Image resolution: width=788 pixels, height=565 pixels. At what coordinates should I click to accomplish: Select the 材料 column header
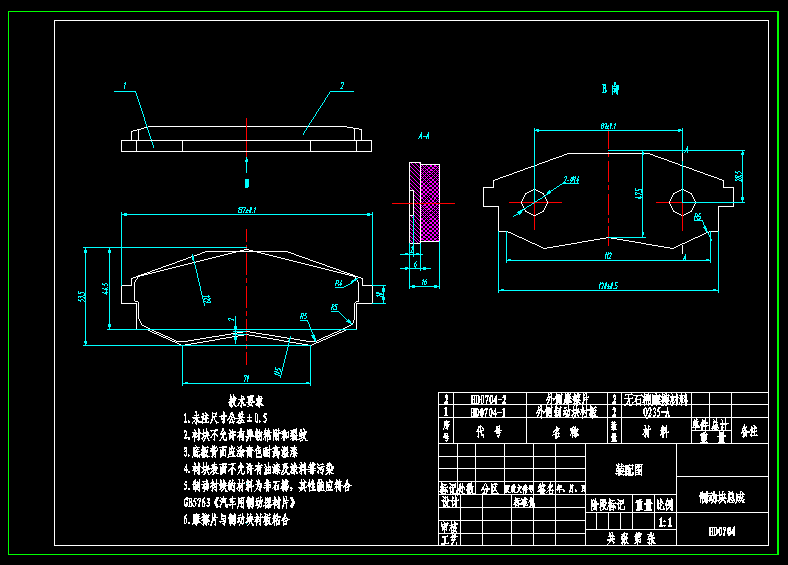[x=658, y=431]
